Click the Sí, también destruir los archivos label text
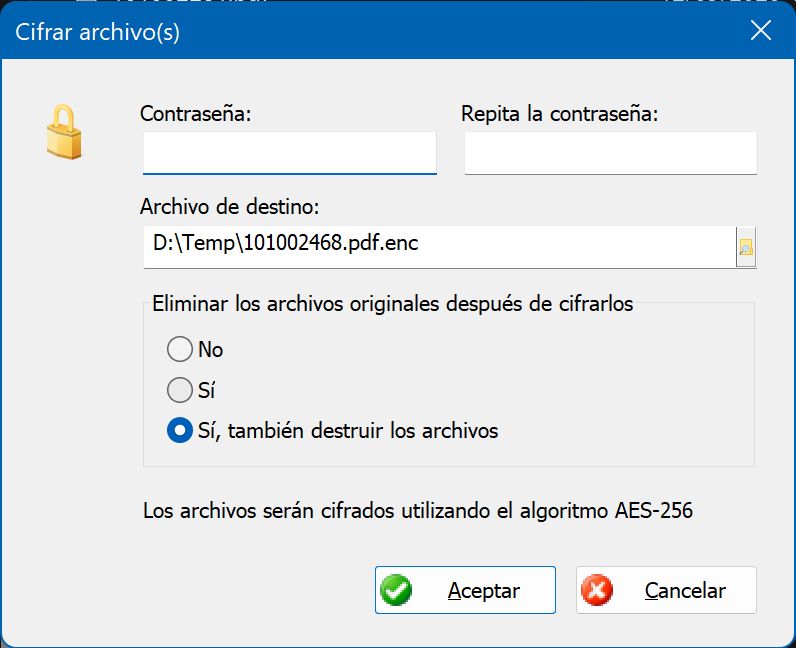Screen dimensions: 796x648 [x=348, y=431]
